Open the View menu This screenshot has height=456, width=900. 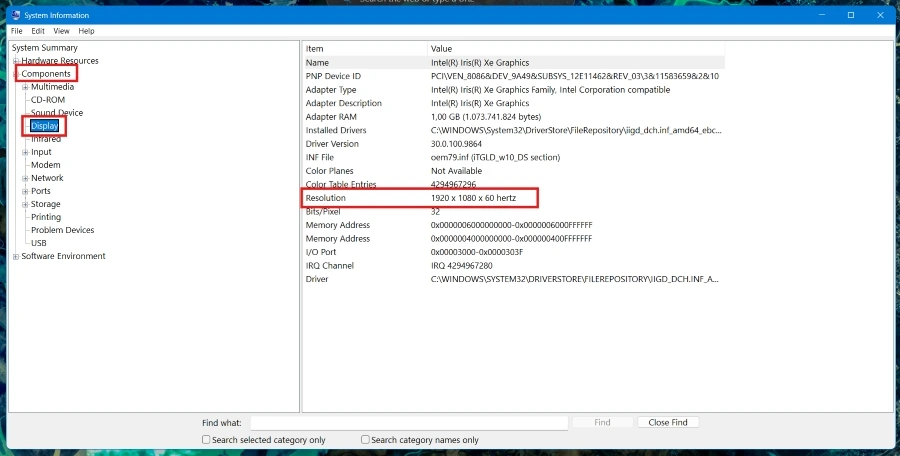61,31
